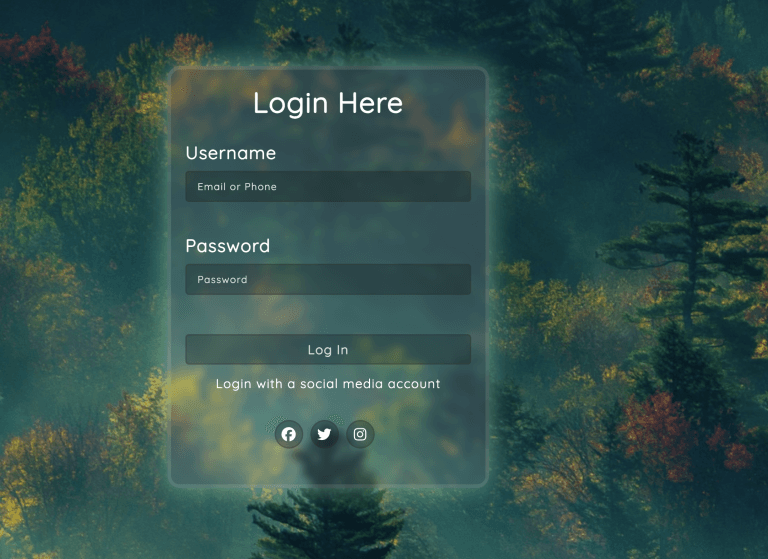Click into the Password input box

(328, 279)
